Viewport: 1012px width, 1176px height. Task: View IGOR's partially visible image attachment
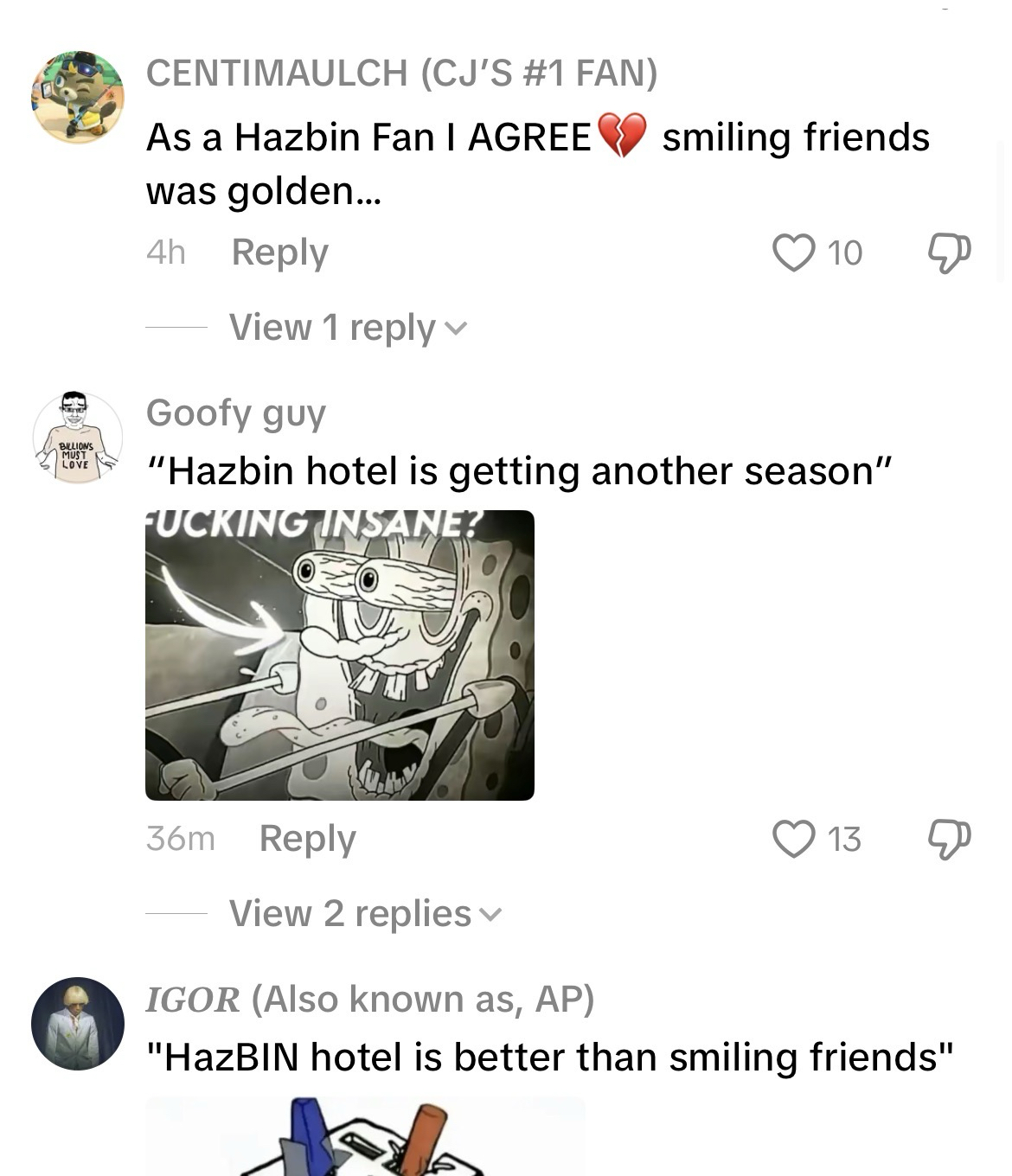[365, 1137]
